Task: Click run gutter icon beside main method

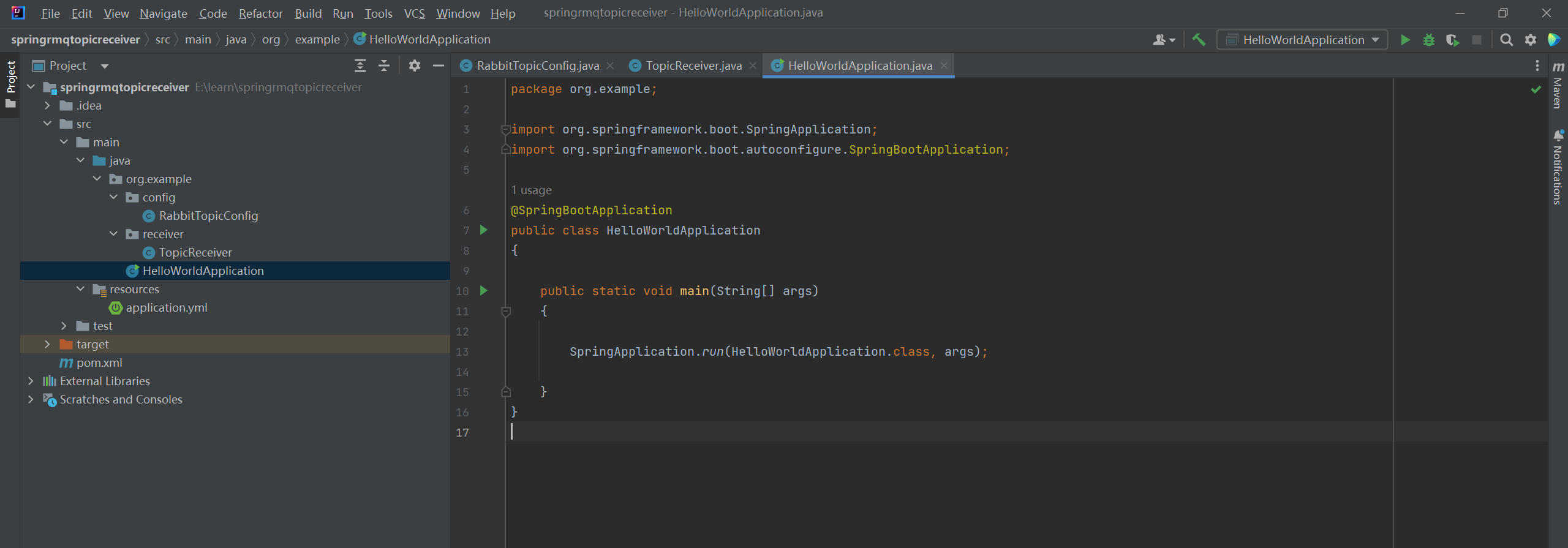Action: [x=484, y=291]
